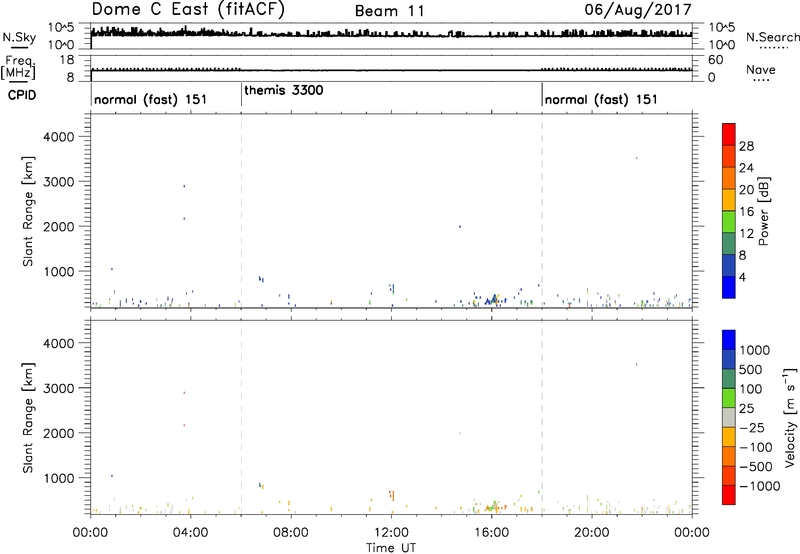Click the '4' tick on Power colorbar

742,277
